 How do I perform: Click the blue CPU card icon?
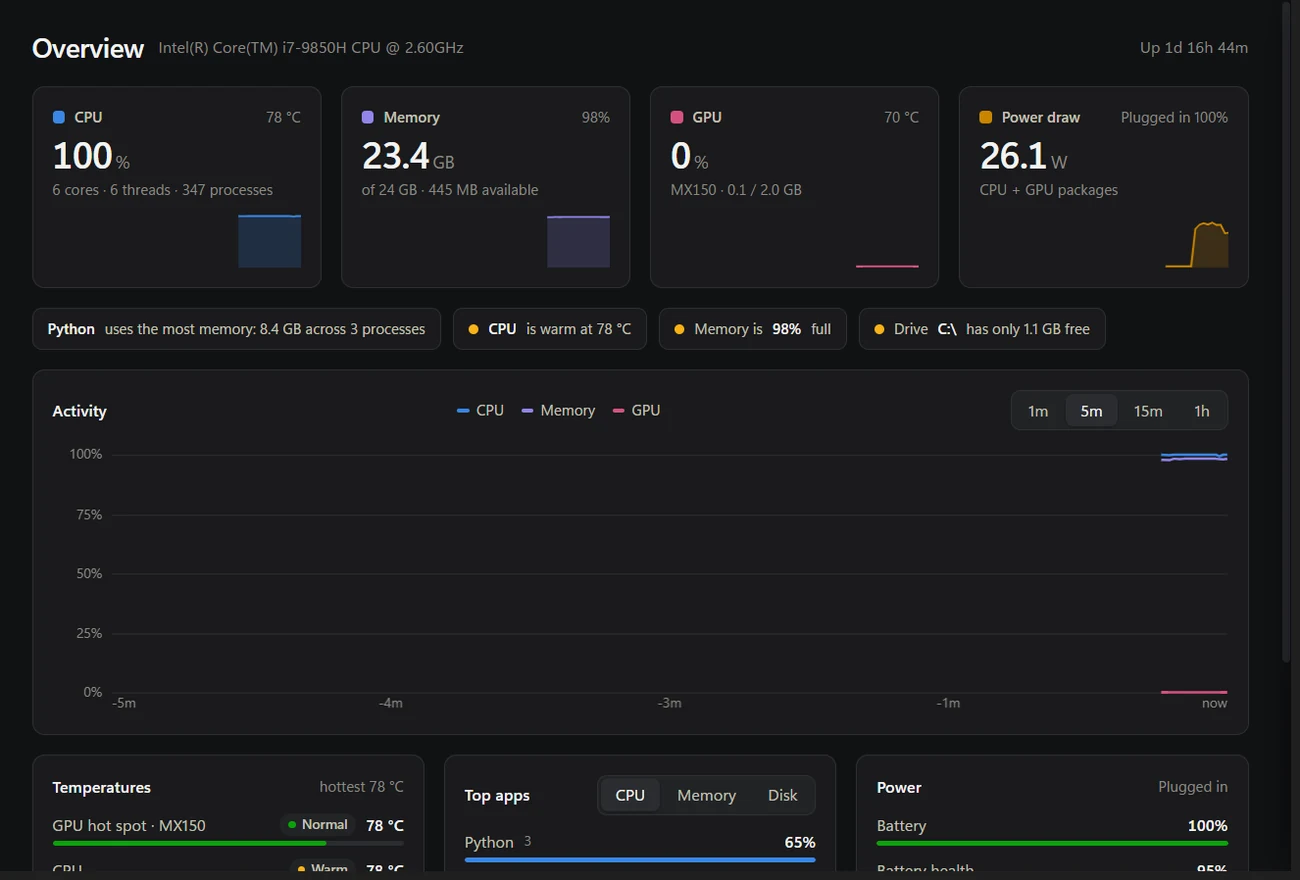59,117
